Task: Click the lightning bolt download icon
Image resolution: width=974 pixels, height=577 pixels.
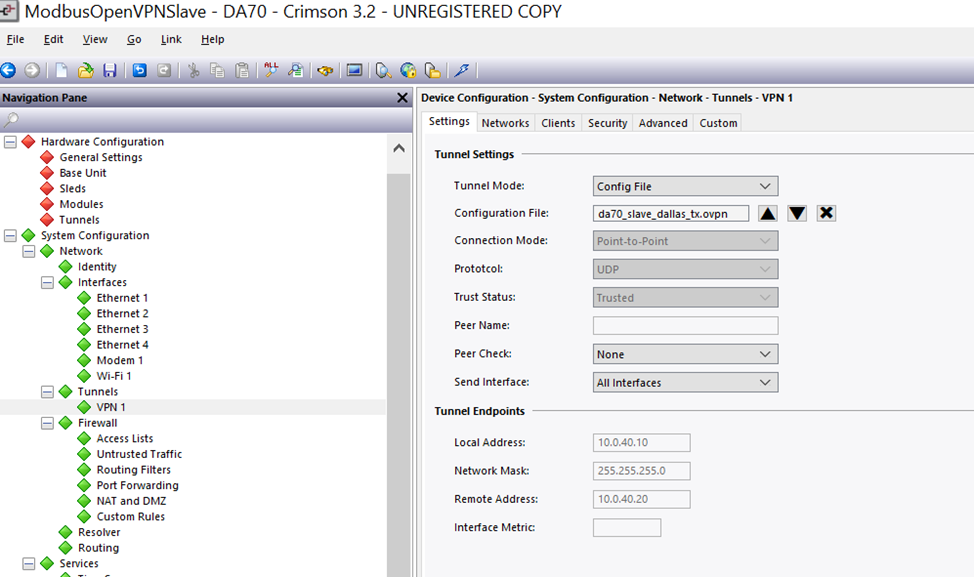Action: click(462, 71)
